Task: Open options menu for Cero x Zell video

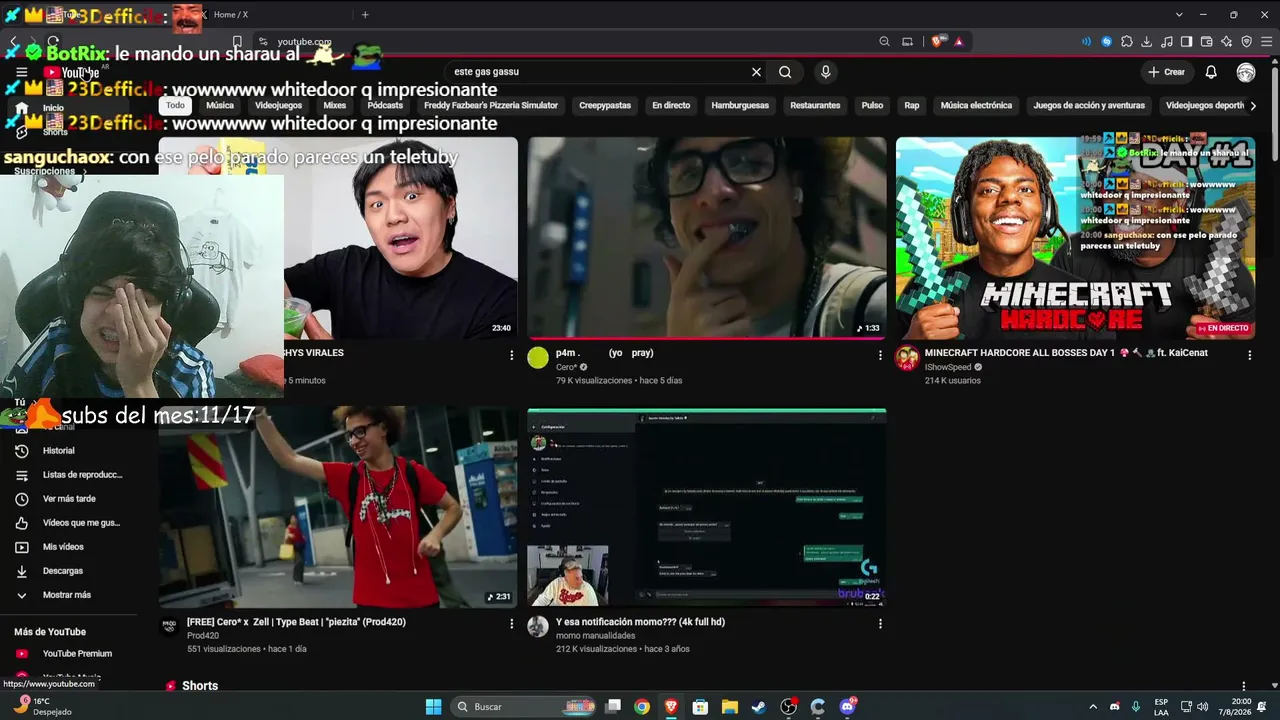Action: tap(511, 624)
